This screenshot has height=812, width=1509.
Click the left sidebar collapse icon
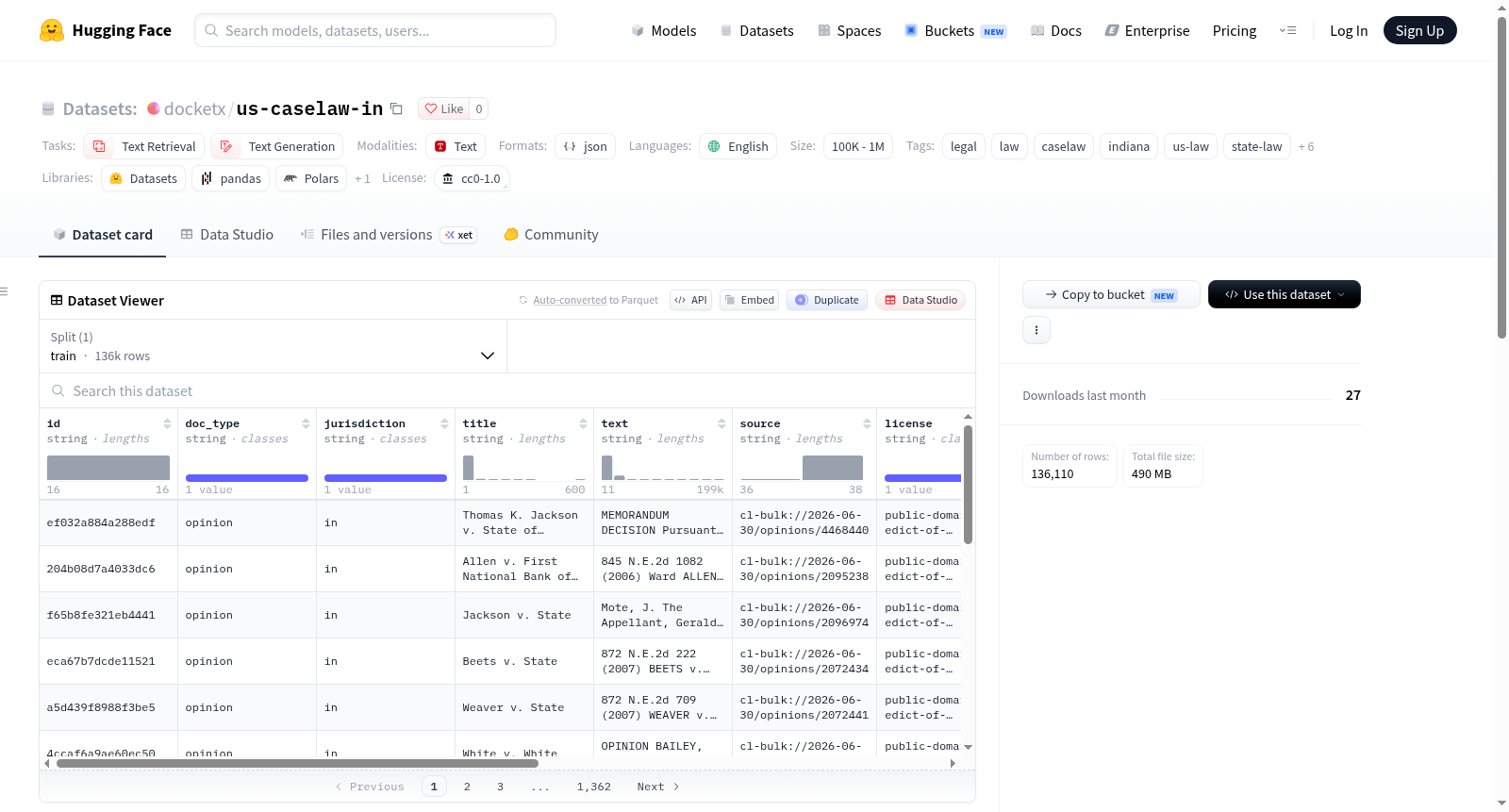click(4, 291)
